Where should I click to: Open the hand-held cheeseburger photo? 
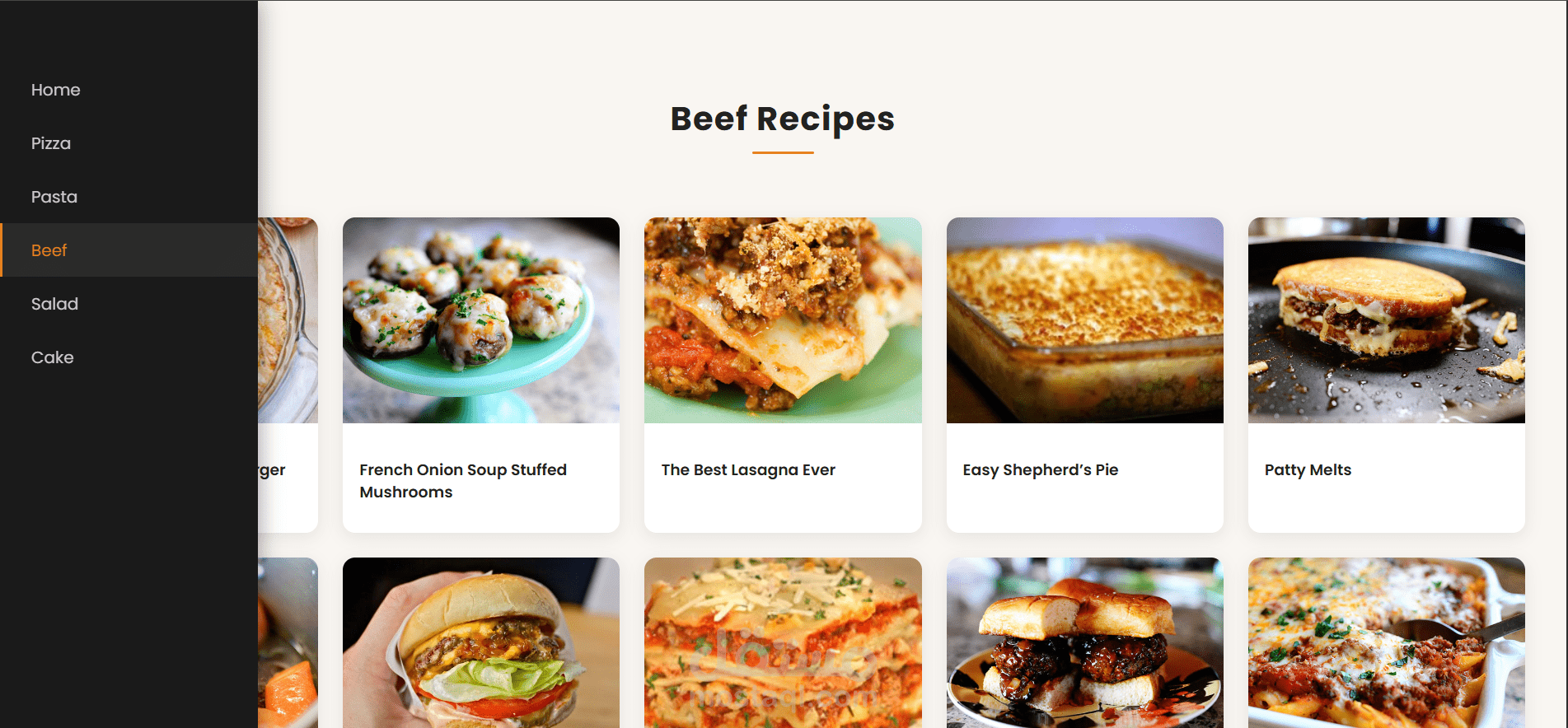pyautogui.click(x=481, y=643)
